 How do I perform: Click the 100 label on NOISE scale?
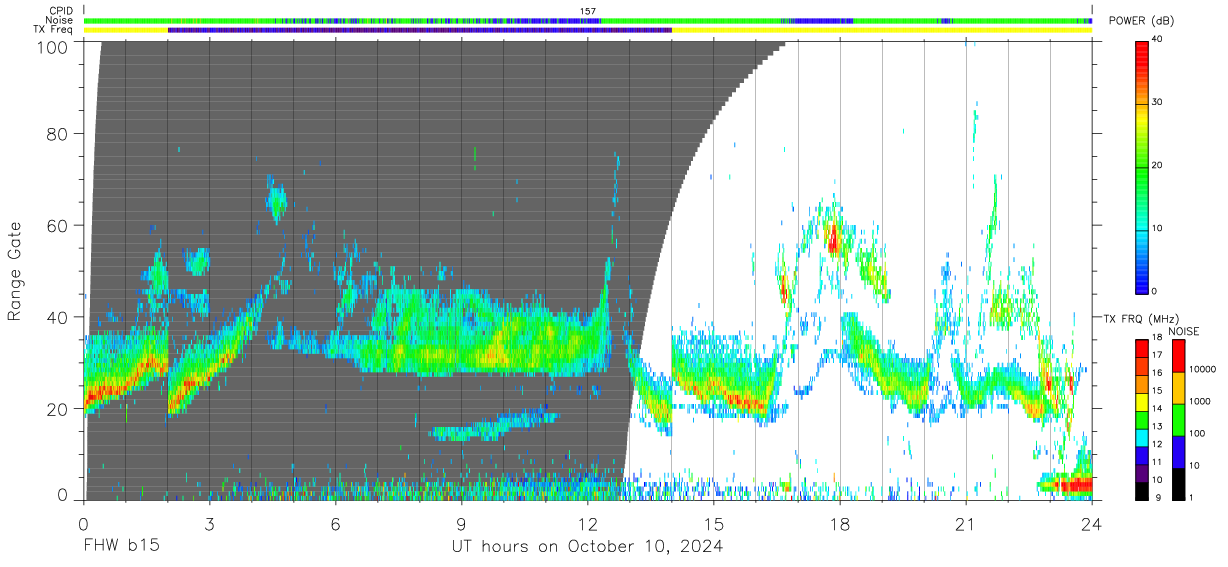click(x=1195, y=434)
